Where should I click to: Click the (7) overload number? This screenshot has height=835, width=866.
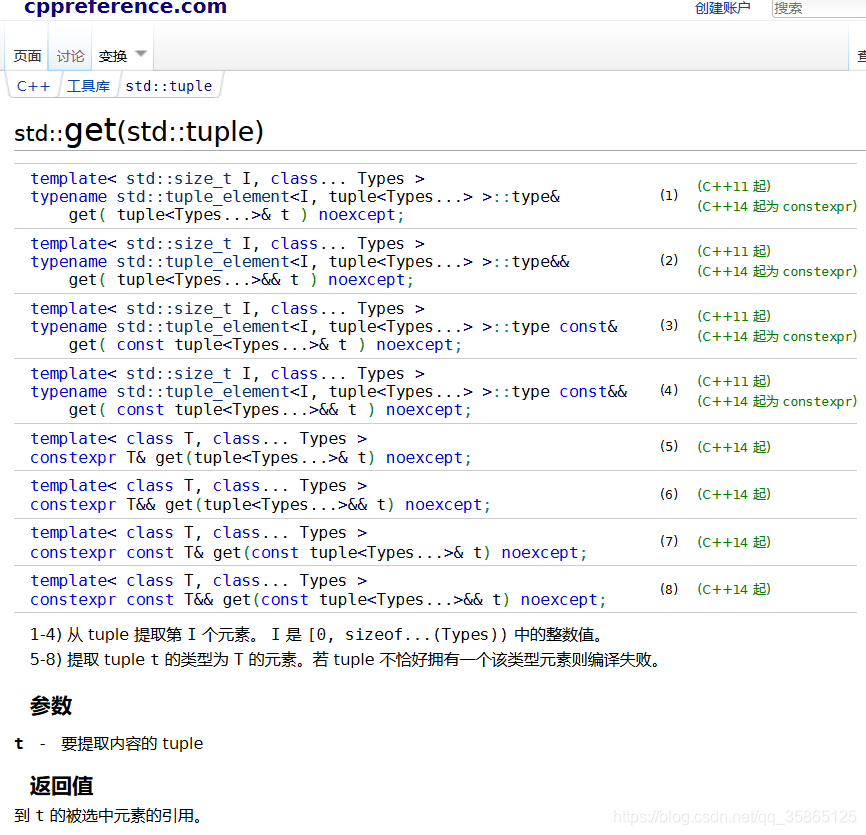tap(669, 541)
